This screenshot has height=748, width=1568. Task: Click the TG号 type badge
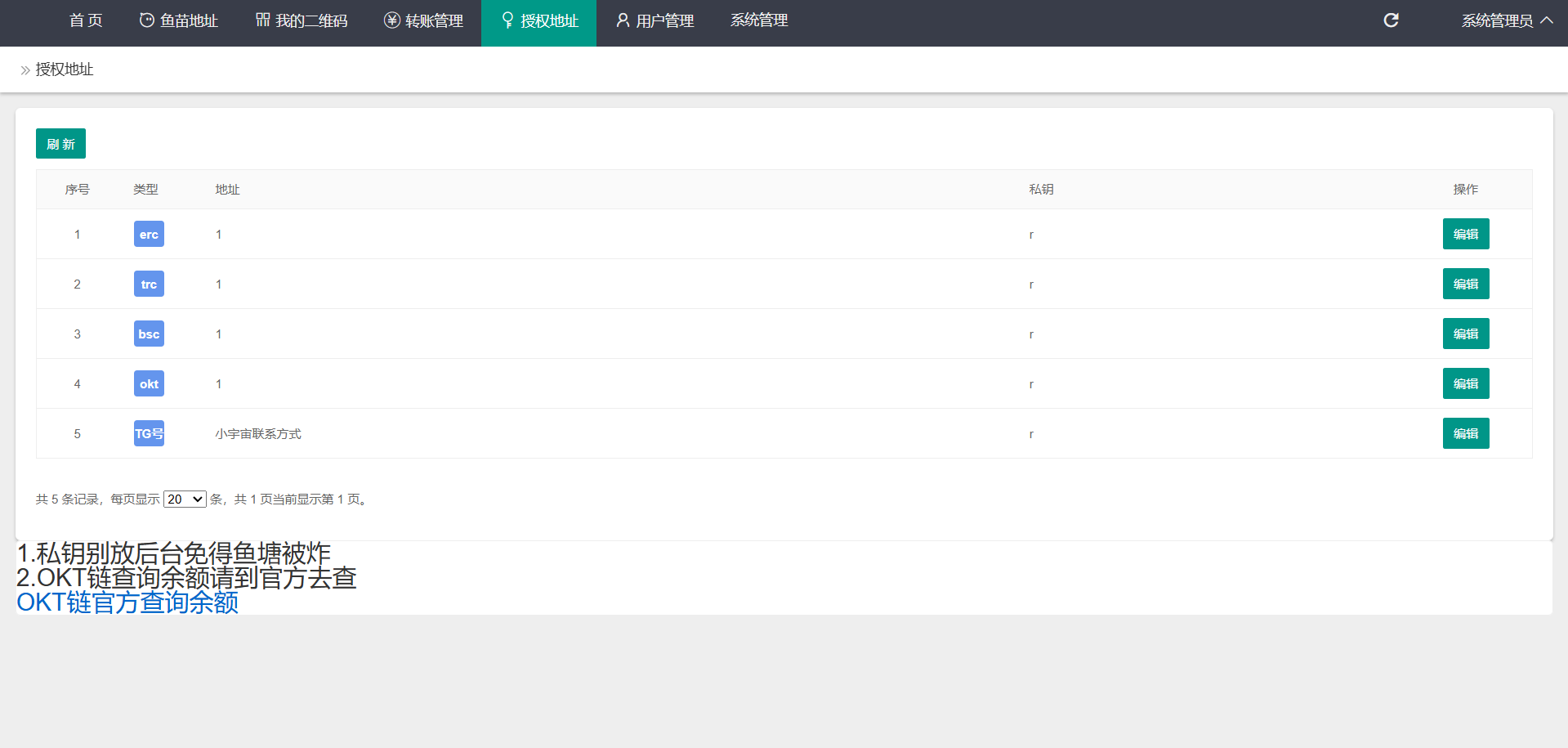click(149, 434)
